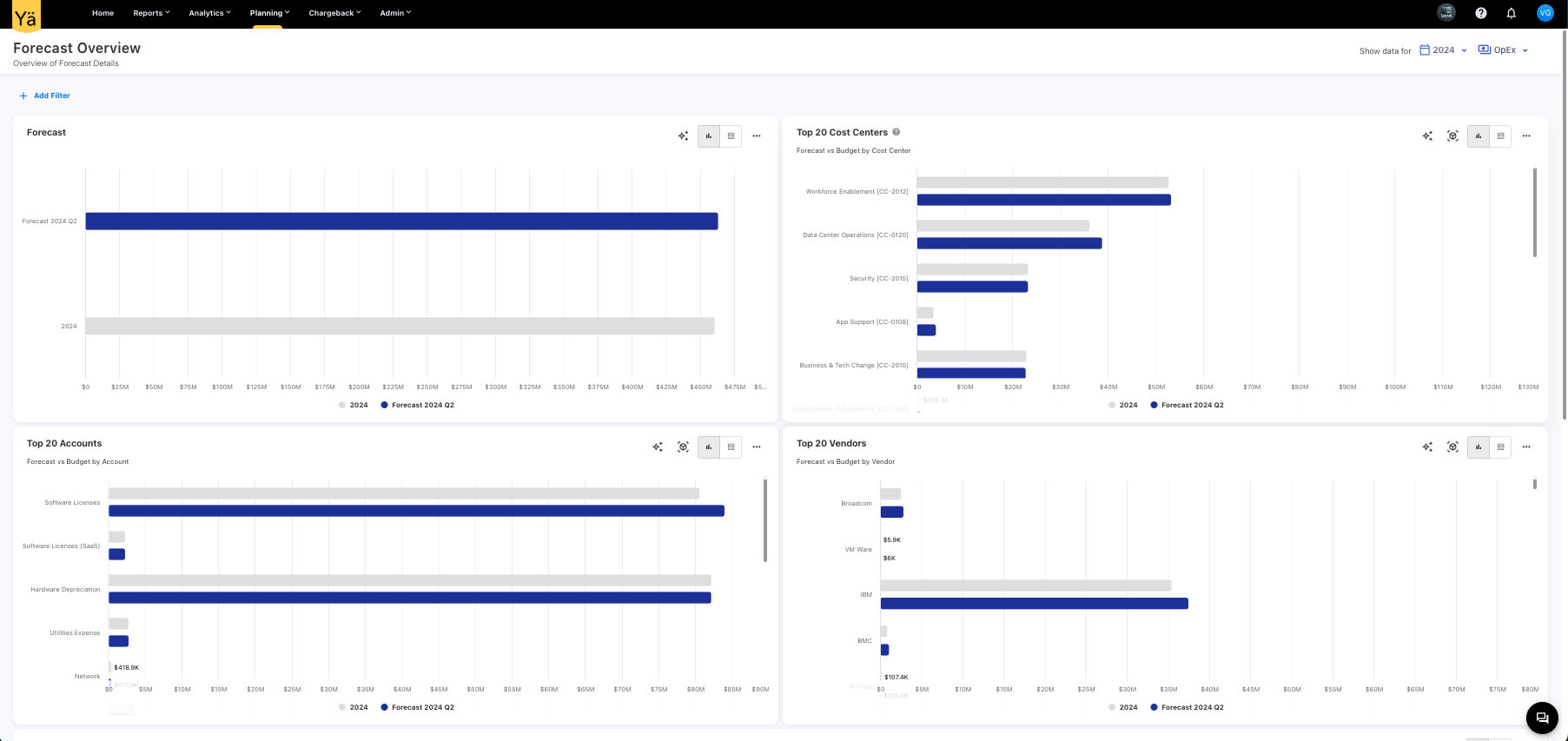This screenshot has height=741, width=1568.
Task: Open the chat support bubble icon
Action: [1542, 718]
